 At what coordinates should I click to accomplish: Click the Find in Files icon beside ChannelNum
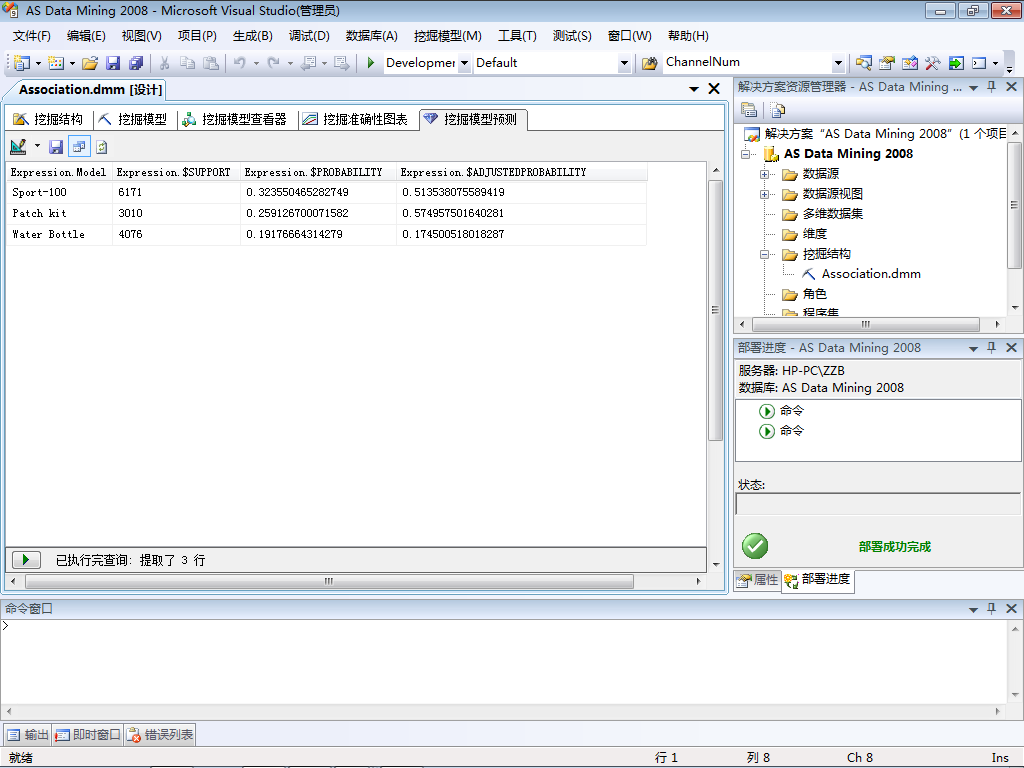649,63
